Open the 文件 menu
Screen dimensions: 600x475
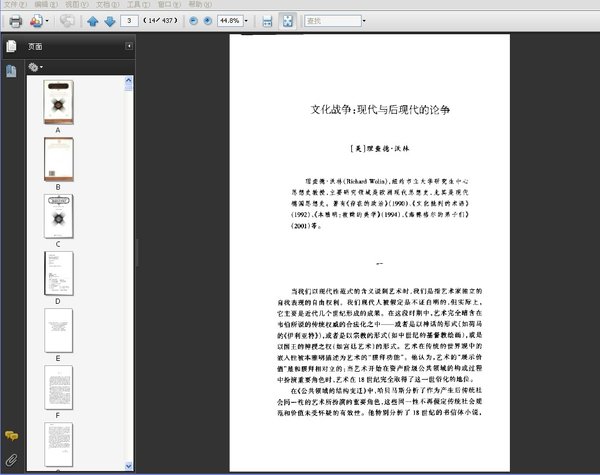pyautogui.click(x=15, y=4)
